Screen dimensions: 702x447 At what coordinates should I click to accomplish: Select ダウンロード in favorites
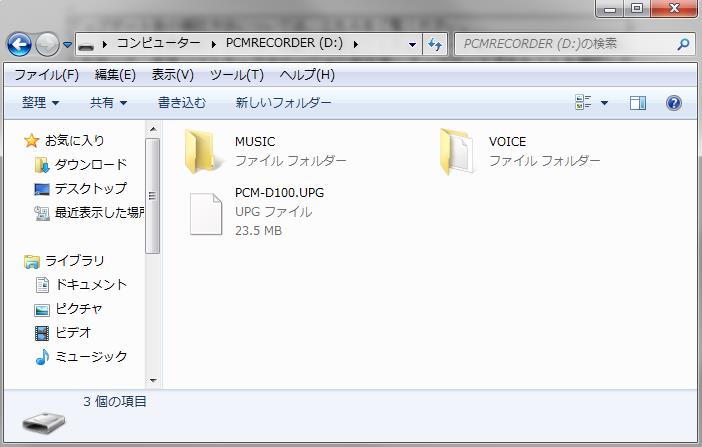91,164
